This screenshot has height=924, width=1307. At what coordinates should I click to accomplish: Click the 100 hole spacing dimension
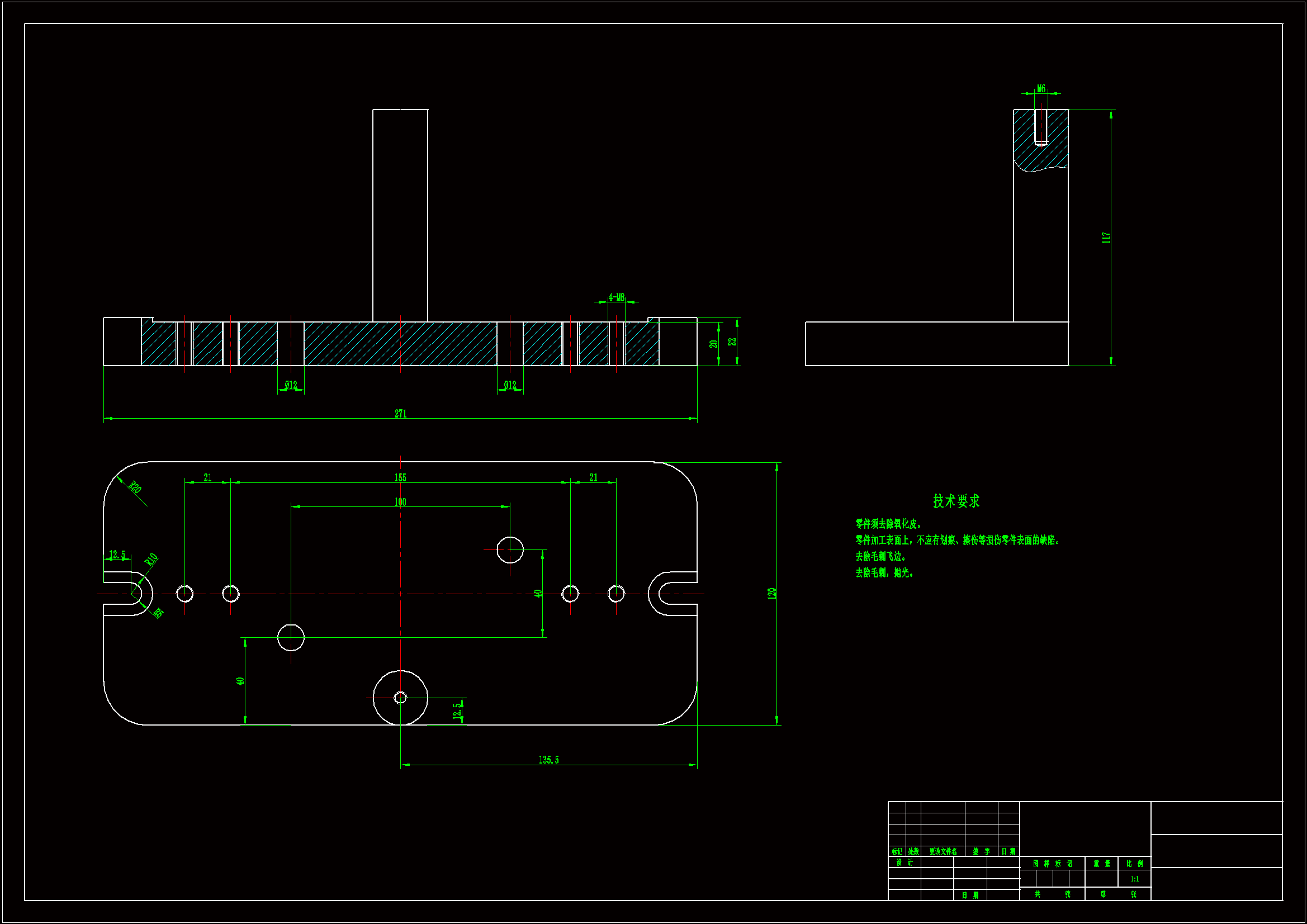[x=400, y=502]
